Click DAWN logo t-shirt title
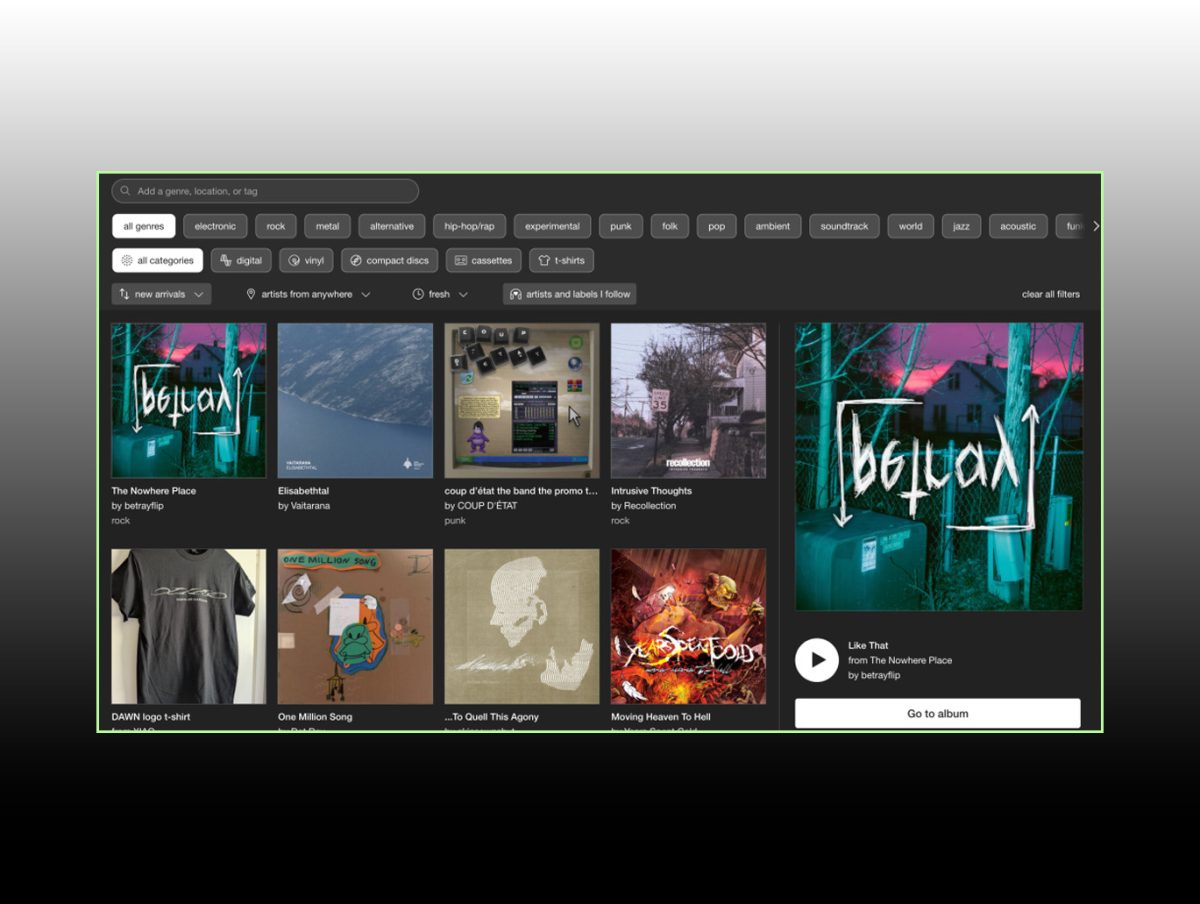1200x904 pixels. click(151, 717)
